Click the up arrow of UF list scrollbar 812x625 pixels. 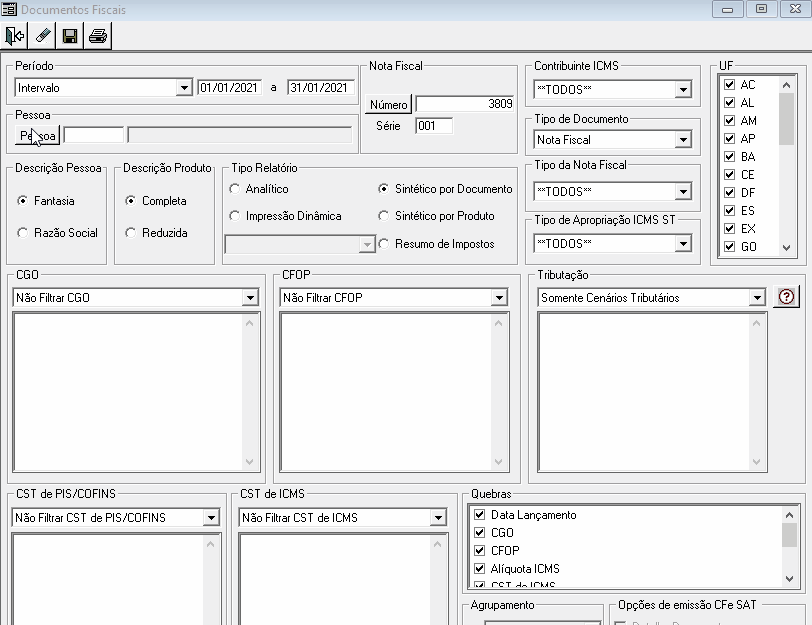pyautogui.click(x=786, y=85)
